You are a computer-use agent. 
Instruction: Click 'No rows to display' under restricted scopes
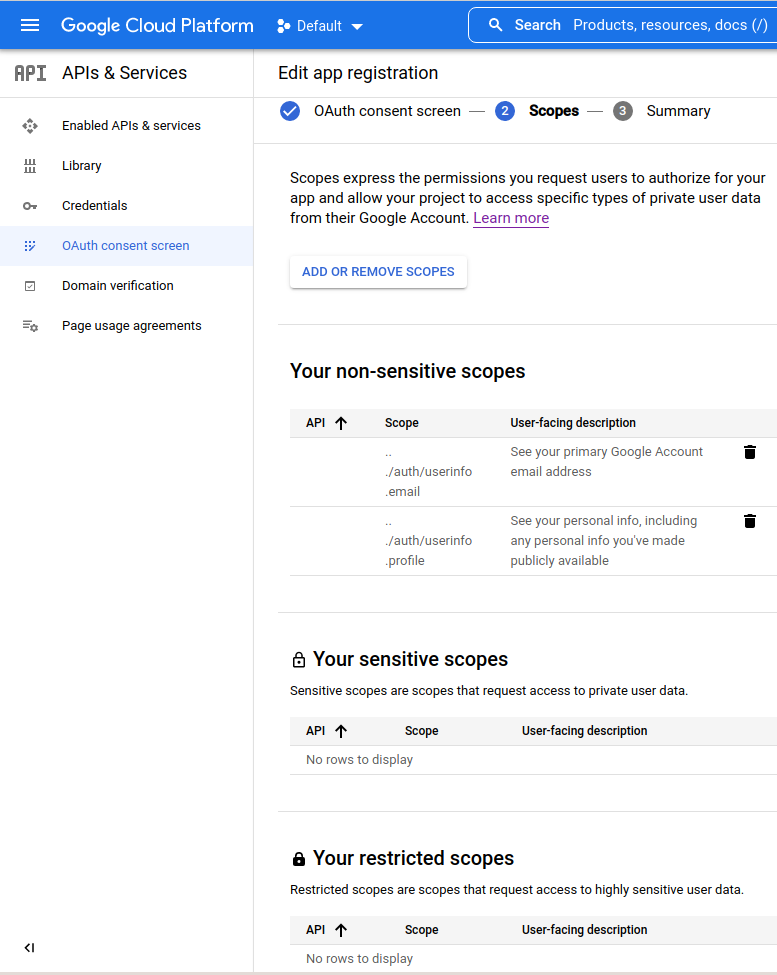(x=359, y=959)
